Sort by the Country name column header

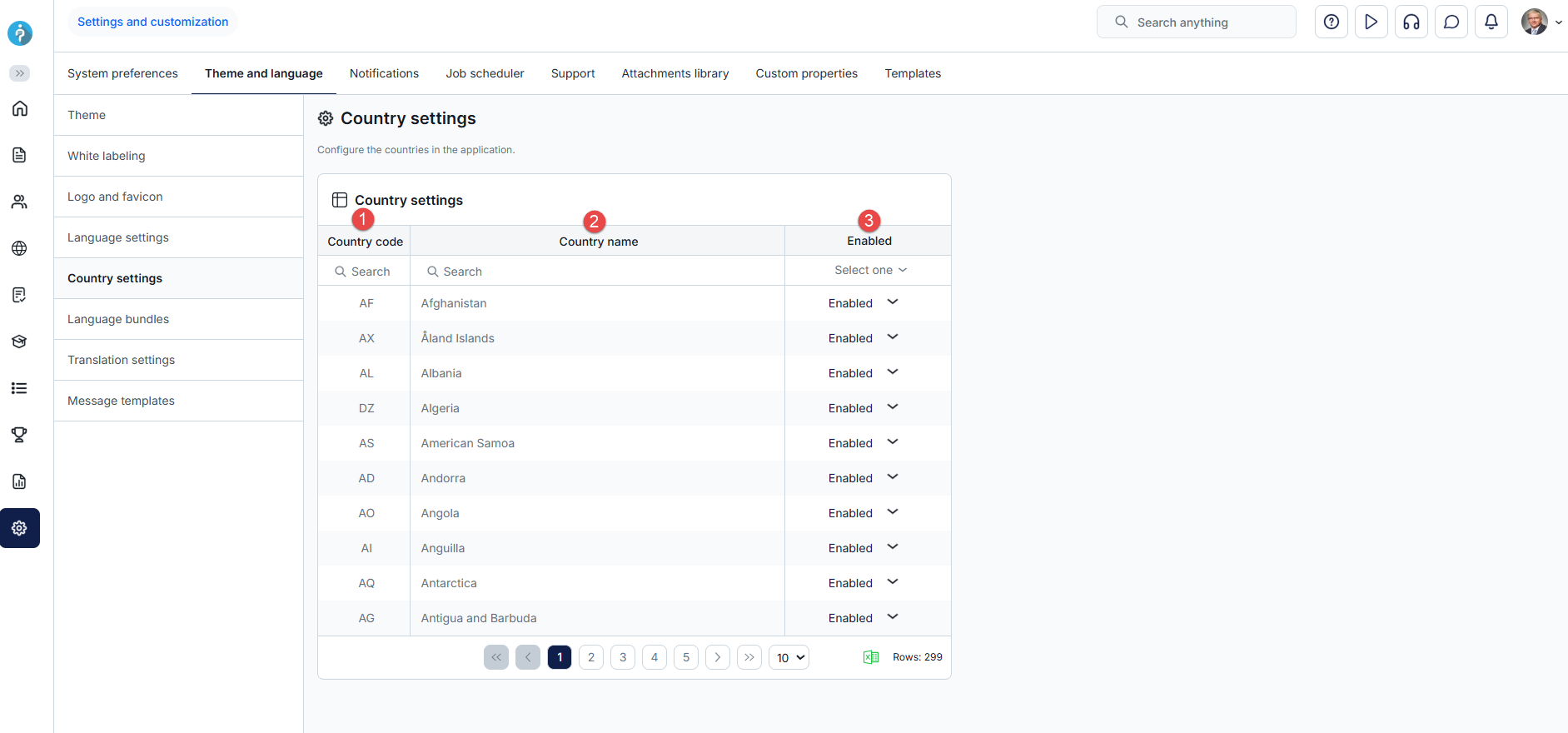point(599,242)
